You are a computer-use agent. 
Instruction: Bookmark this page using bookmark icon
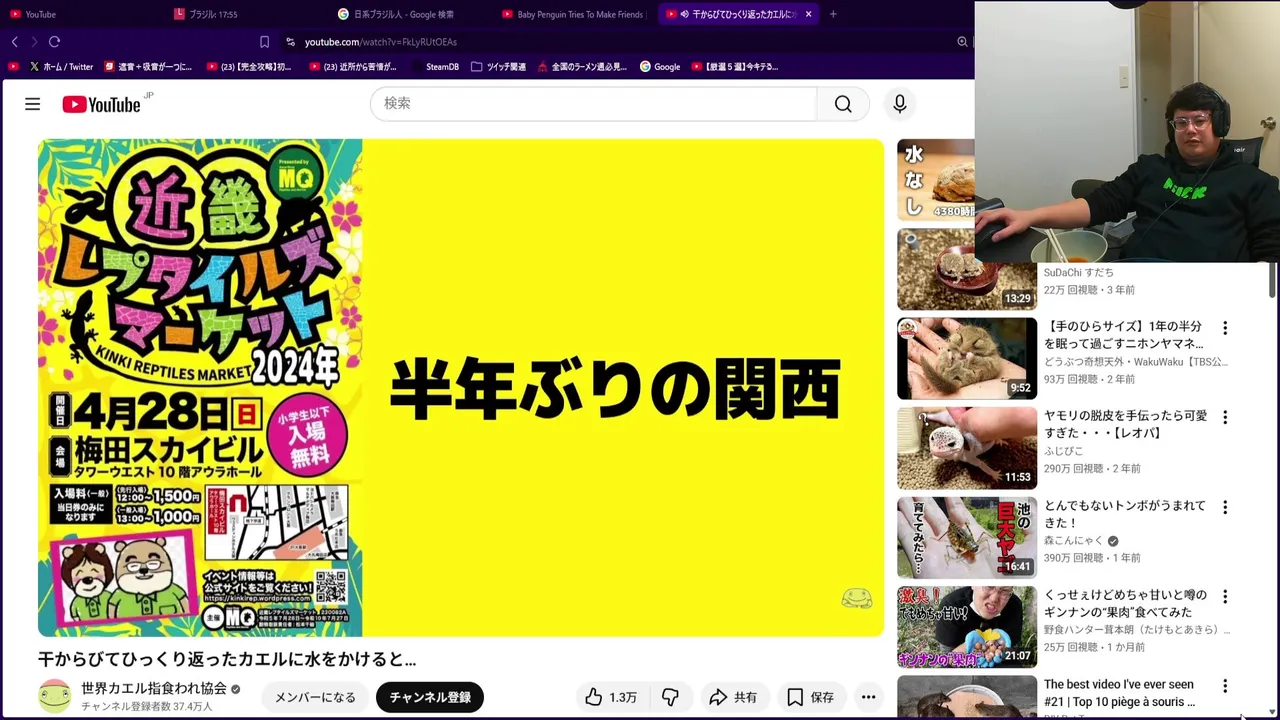coord(264,42)
